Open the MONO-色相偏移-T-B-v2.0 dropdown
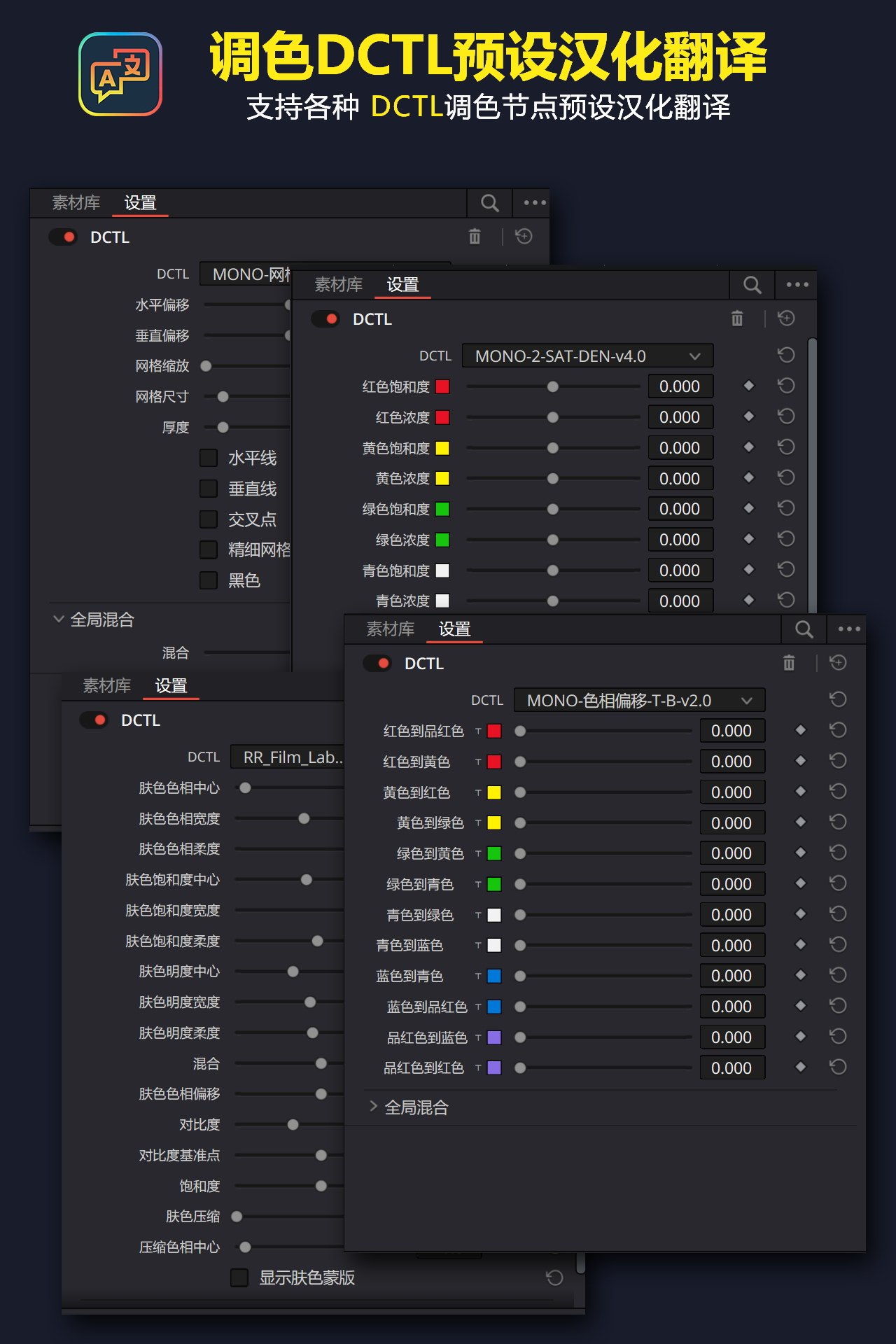896x1344 pixels. tap(639, 700)
